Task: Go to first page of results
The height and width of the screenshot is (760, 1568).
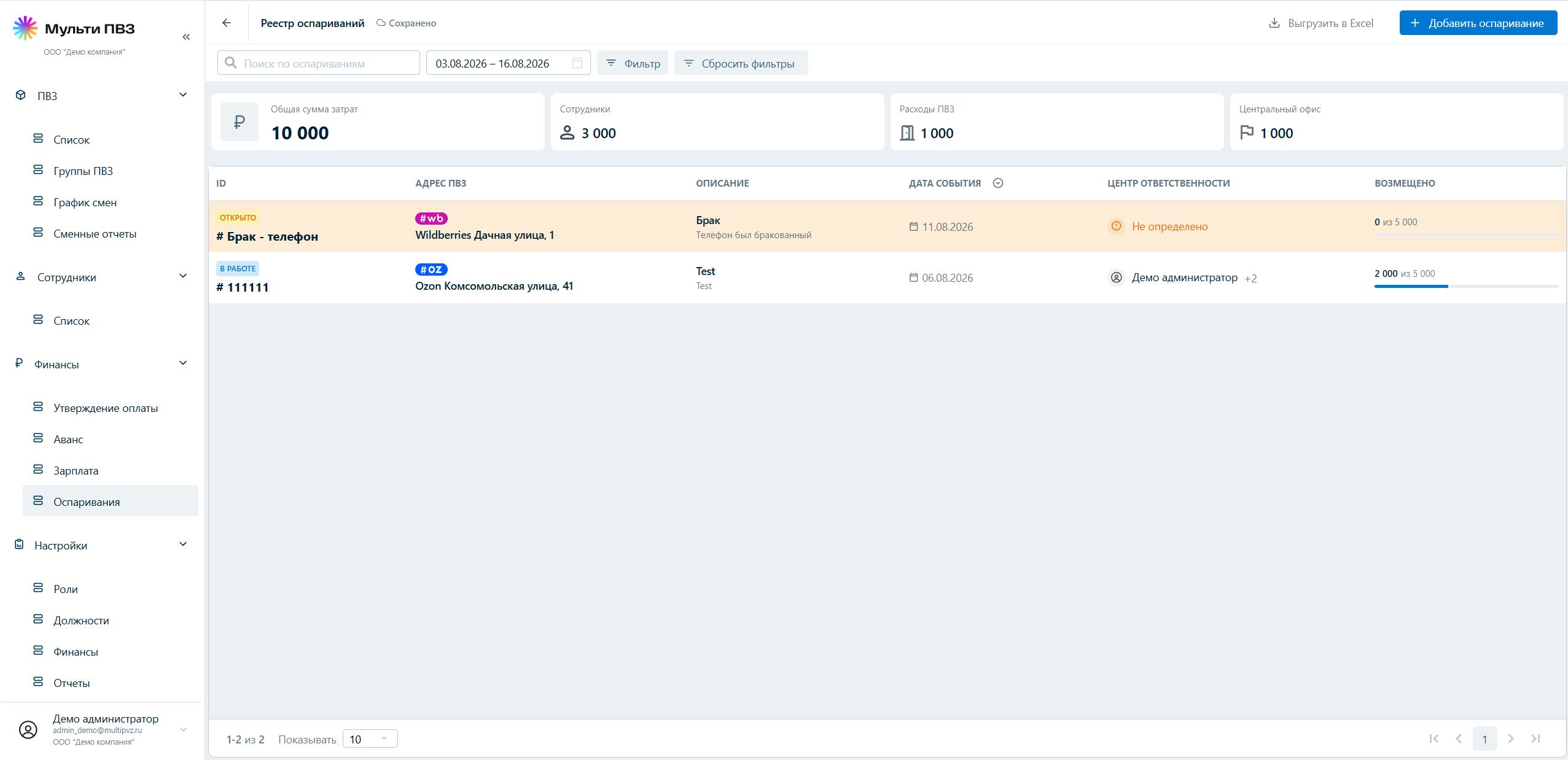Action: 1434,739
